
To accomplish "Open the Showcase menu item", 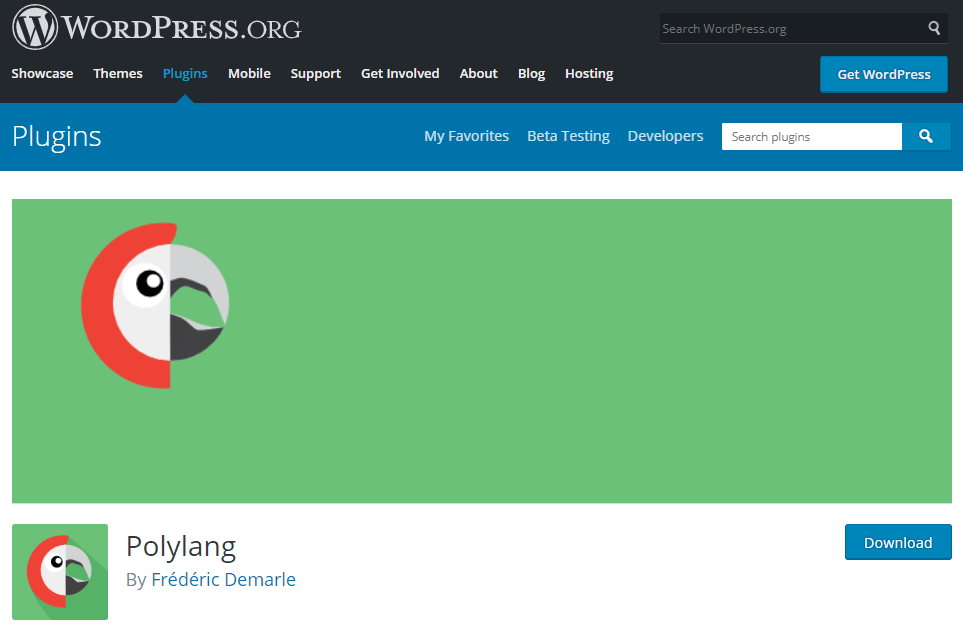I will [x=42, y=74].
